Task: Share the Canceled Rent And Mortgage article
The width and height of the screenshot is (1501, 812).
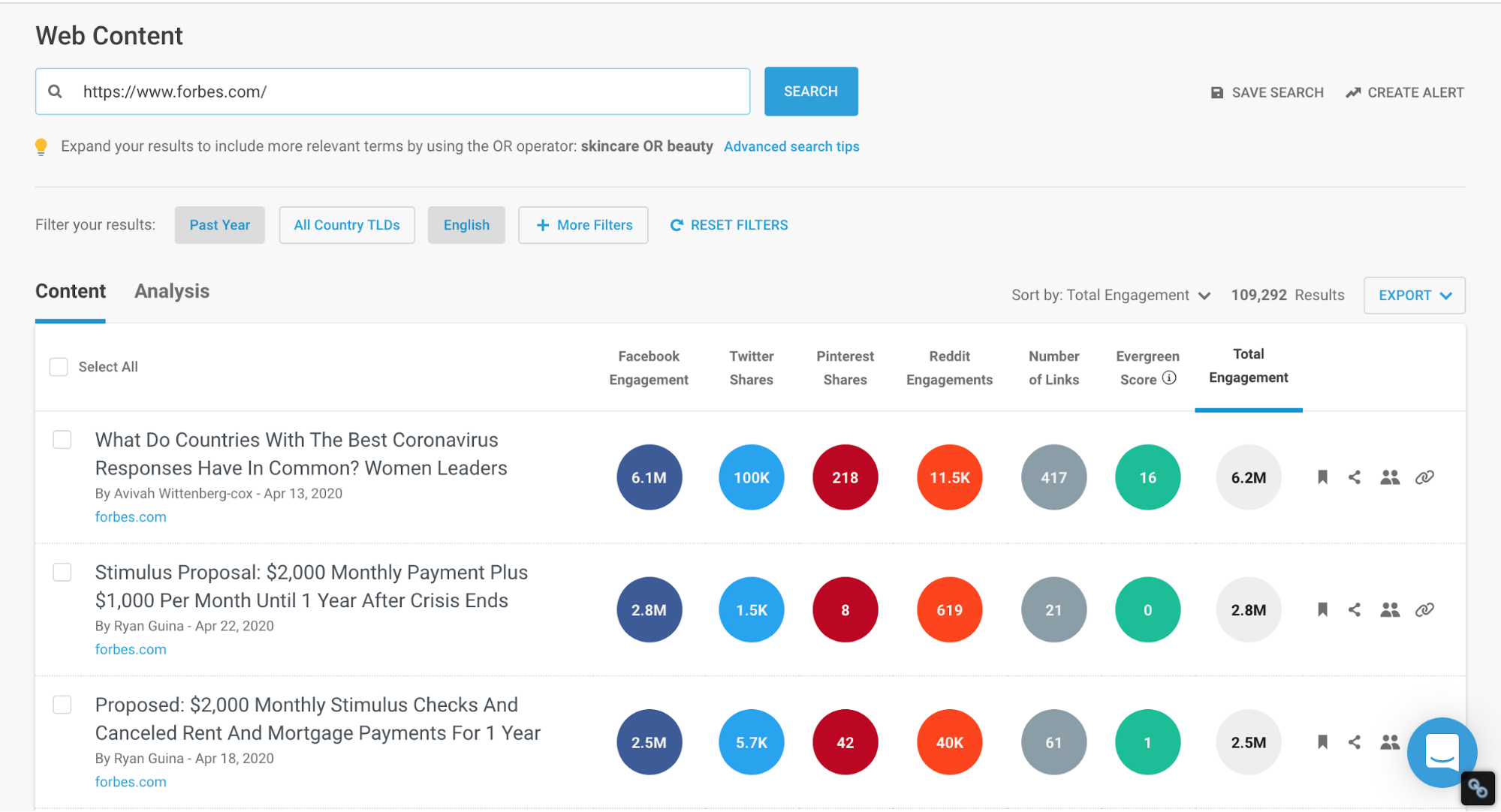Action: tap(1355, 742)
